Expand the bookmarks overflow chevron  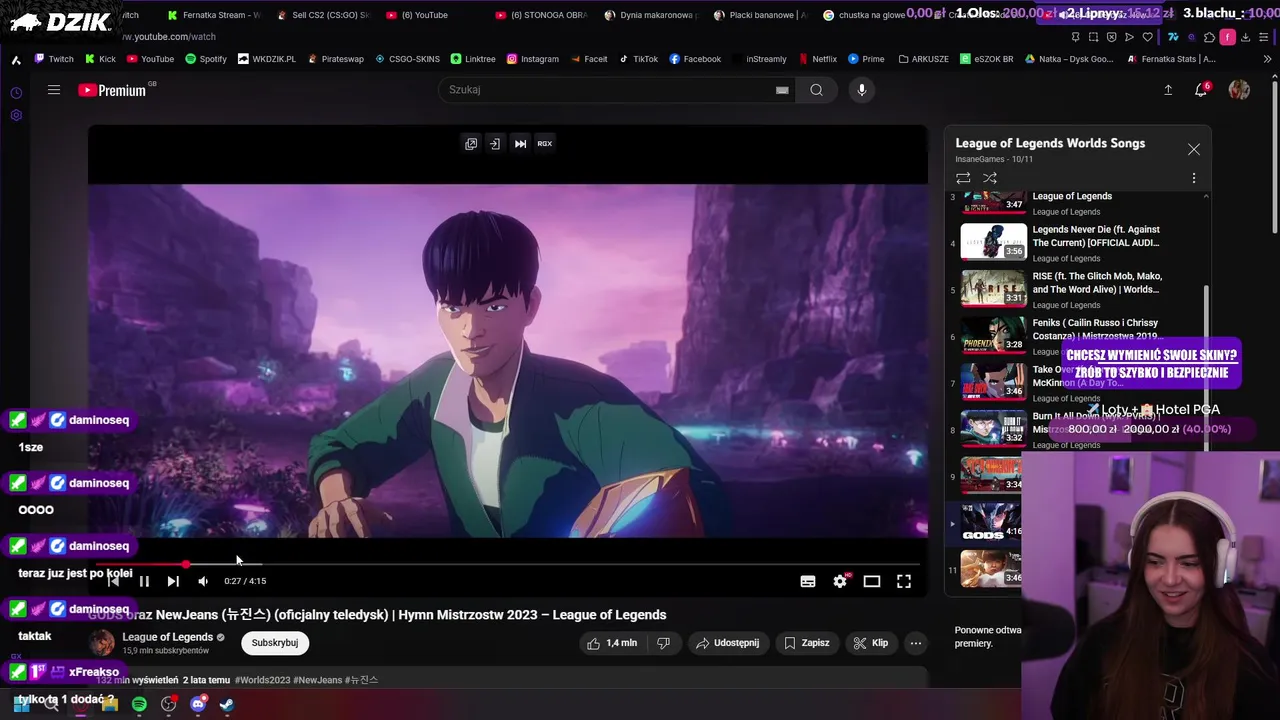click(1268, 59)
